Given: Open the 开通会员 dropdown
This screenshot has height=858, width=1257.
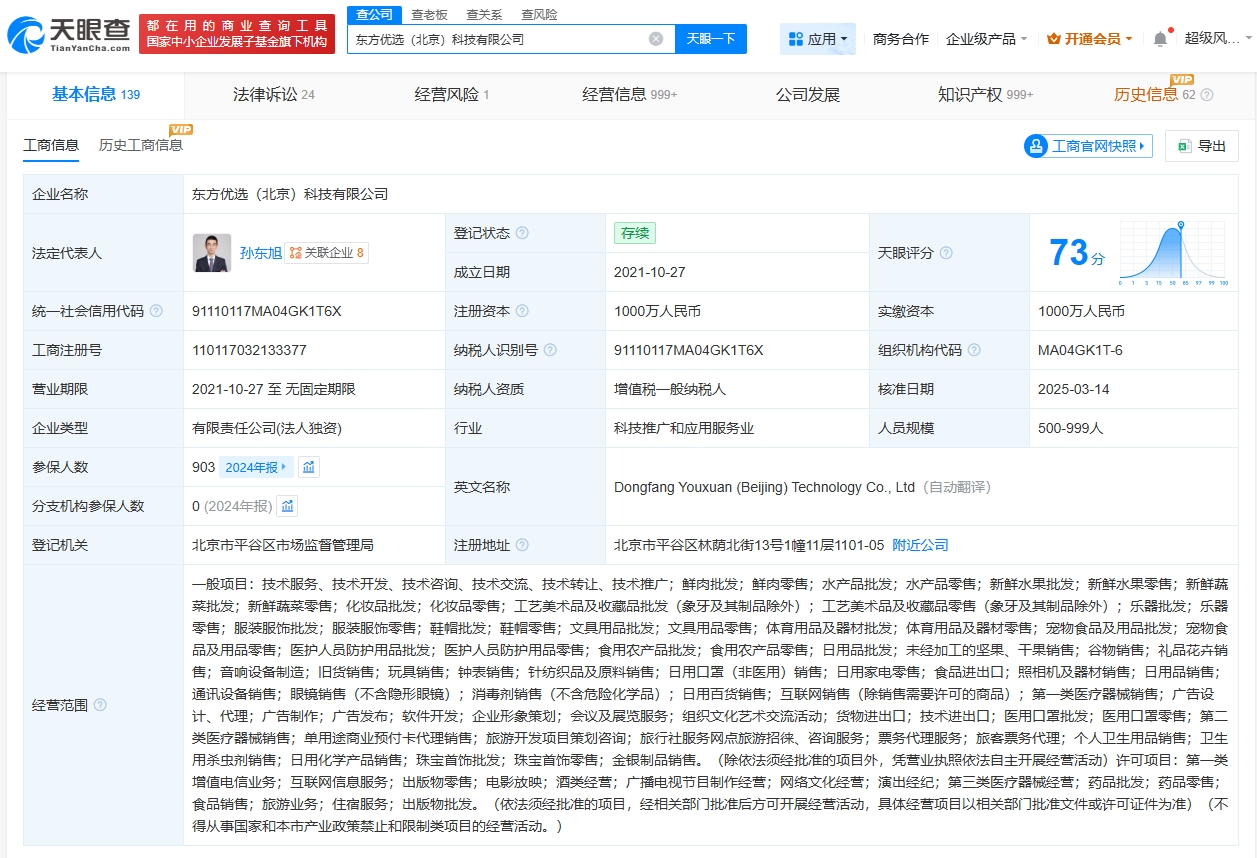Looking at the screenshot, I should [1089, 37].
